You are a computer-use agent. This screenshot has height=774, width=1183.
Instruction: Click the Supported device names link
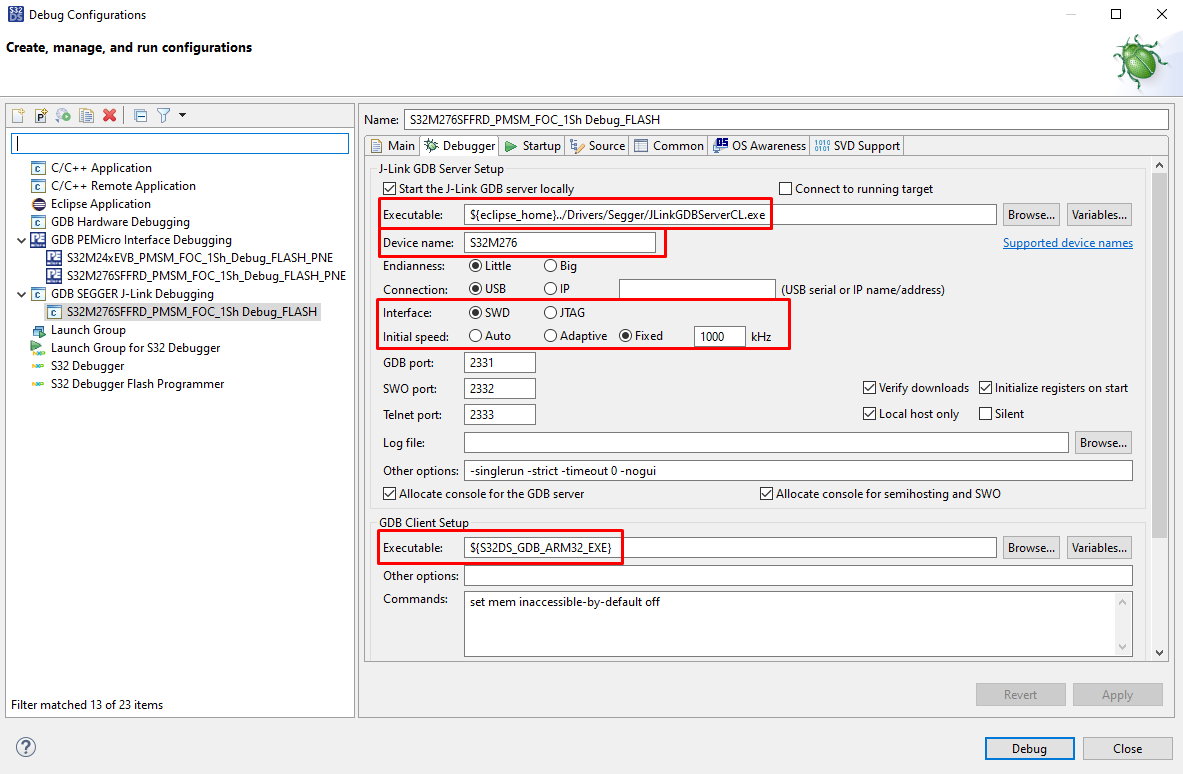pos(1067,242)
